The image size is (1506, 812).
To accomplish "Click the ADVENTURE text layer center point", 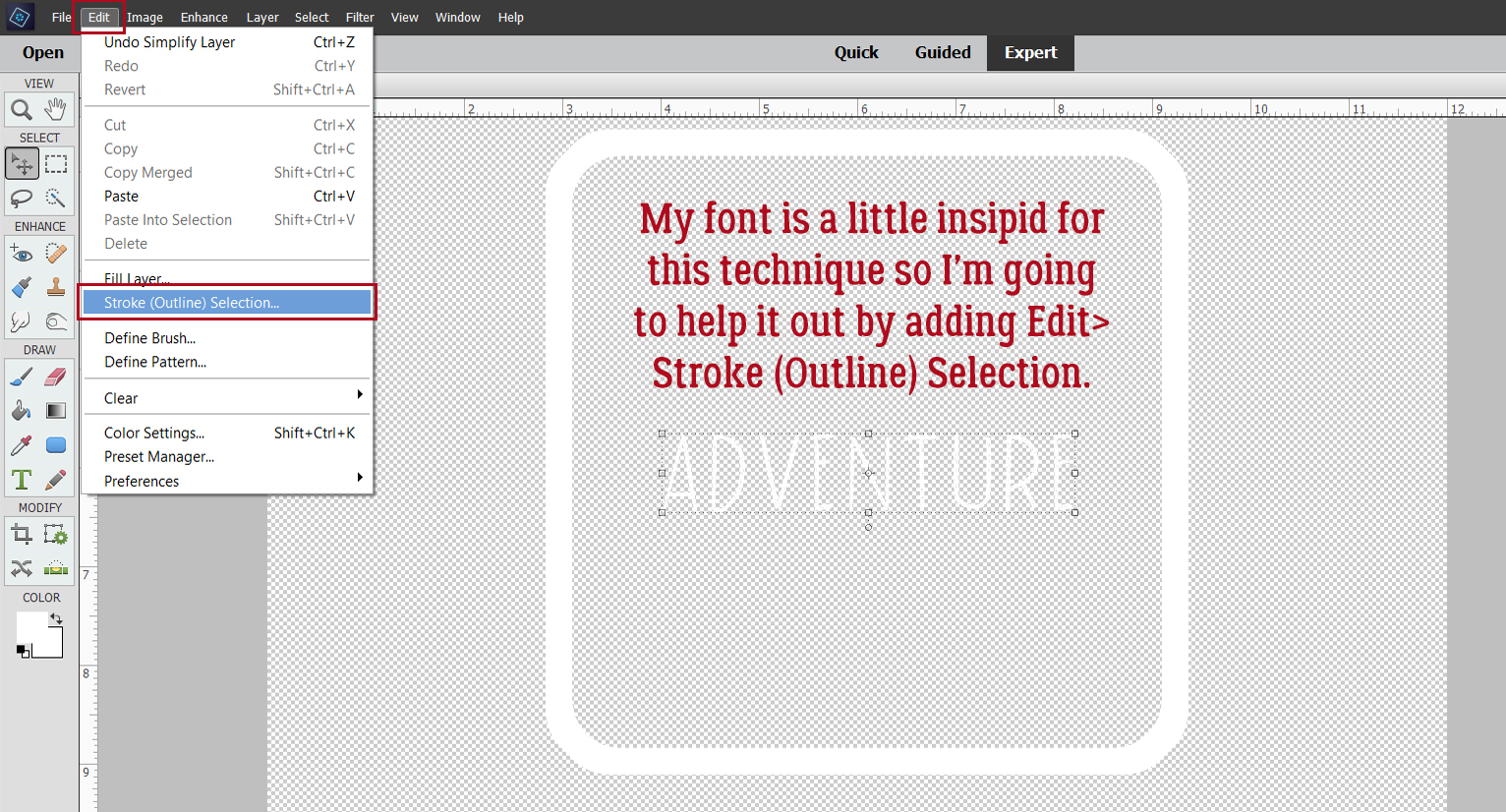I will 868,473.
